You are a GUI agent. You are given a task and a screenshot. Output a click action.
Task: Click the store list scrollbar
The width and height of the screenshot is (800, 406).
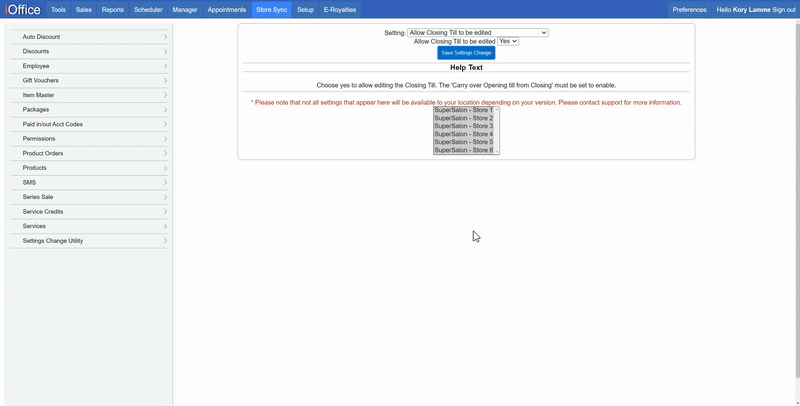point(497,131)
